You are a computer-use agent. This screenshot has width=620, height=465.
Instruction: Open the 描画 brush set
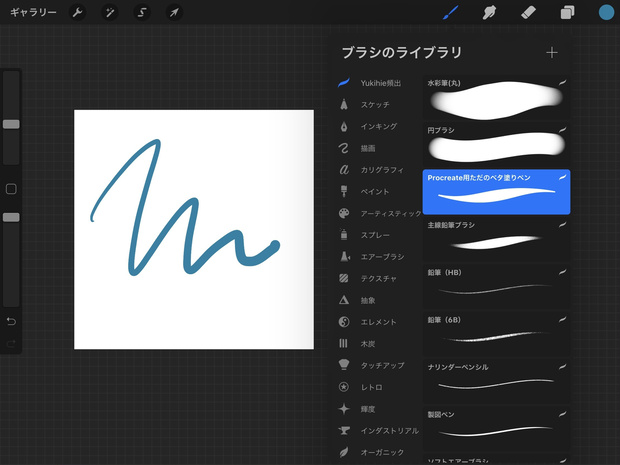pos(378,148)
